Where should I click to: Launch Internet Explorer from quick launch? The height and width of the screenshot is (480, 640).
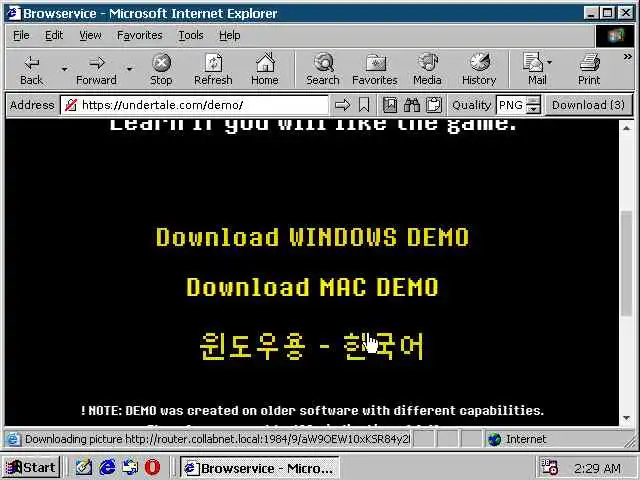tap(107, 467)
